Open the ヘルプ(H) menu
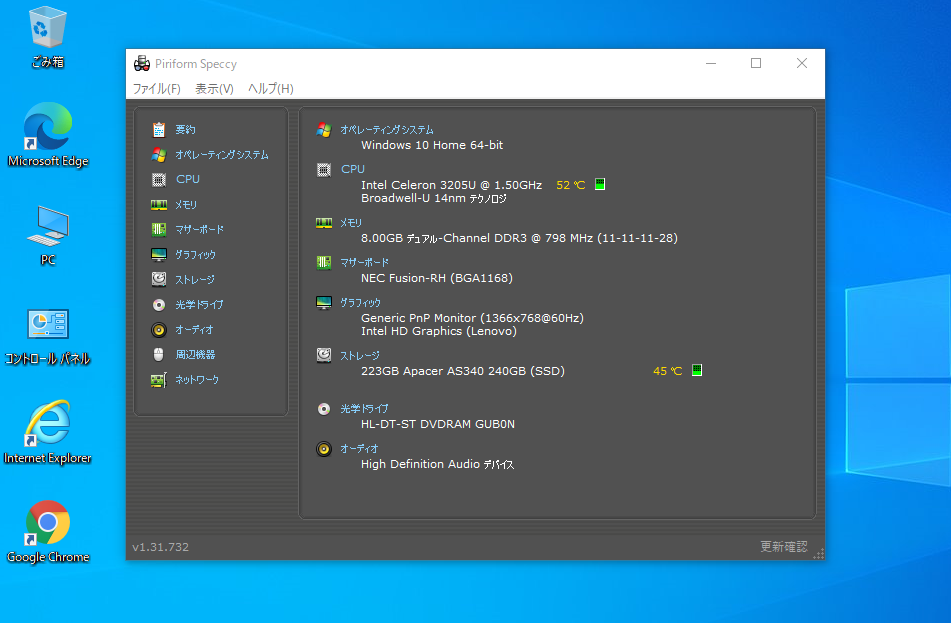The height and width of the screenshot is (623, 951). 271,89
